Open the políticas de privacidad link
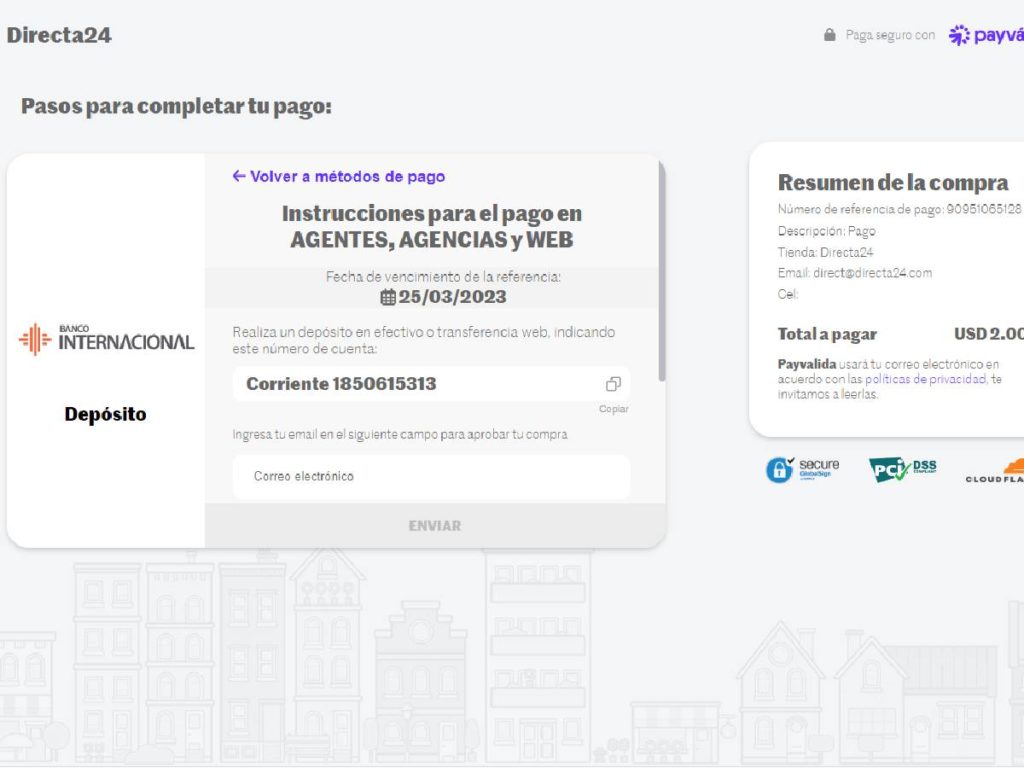The width and height of the screenshot is (1024, 768). 925,379
